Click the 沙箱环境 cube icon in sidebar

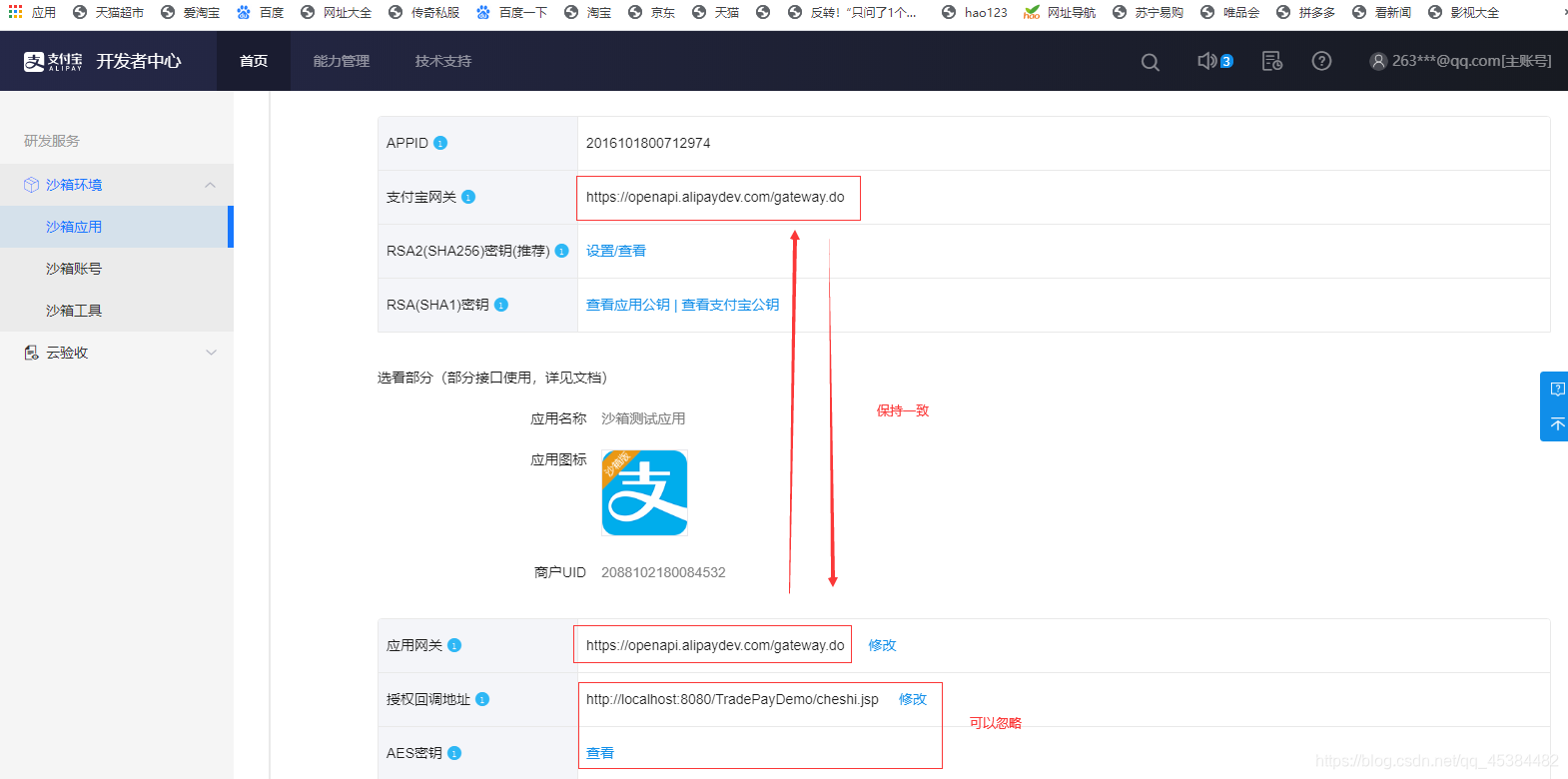pyautogui.click(x=31, y=185)
